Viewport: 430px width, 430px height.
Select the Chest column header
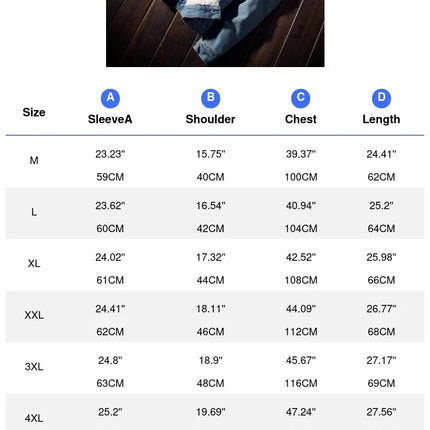click(x=301, y=119)
